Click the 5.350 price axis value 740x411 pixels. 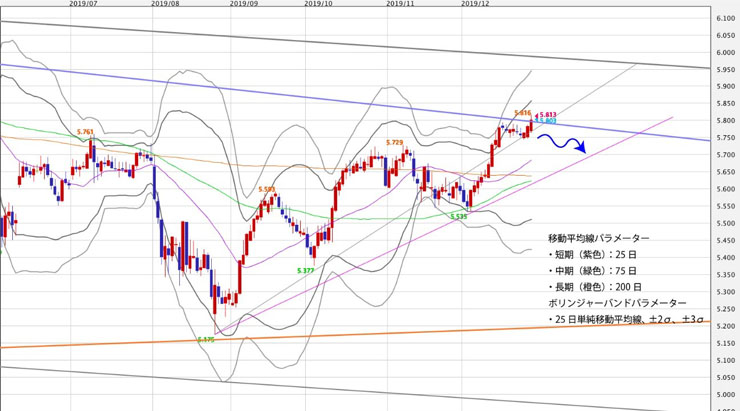725,275
